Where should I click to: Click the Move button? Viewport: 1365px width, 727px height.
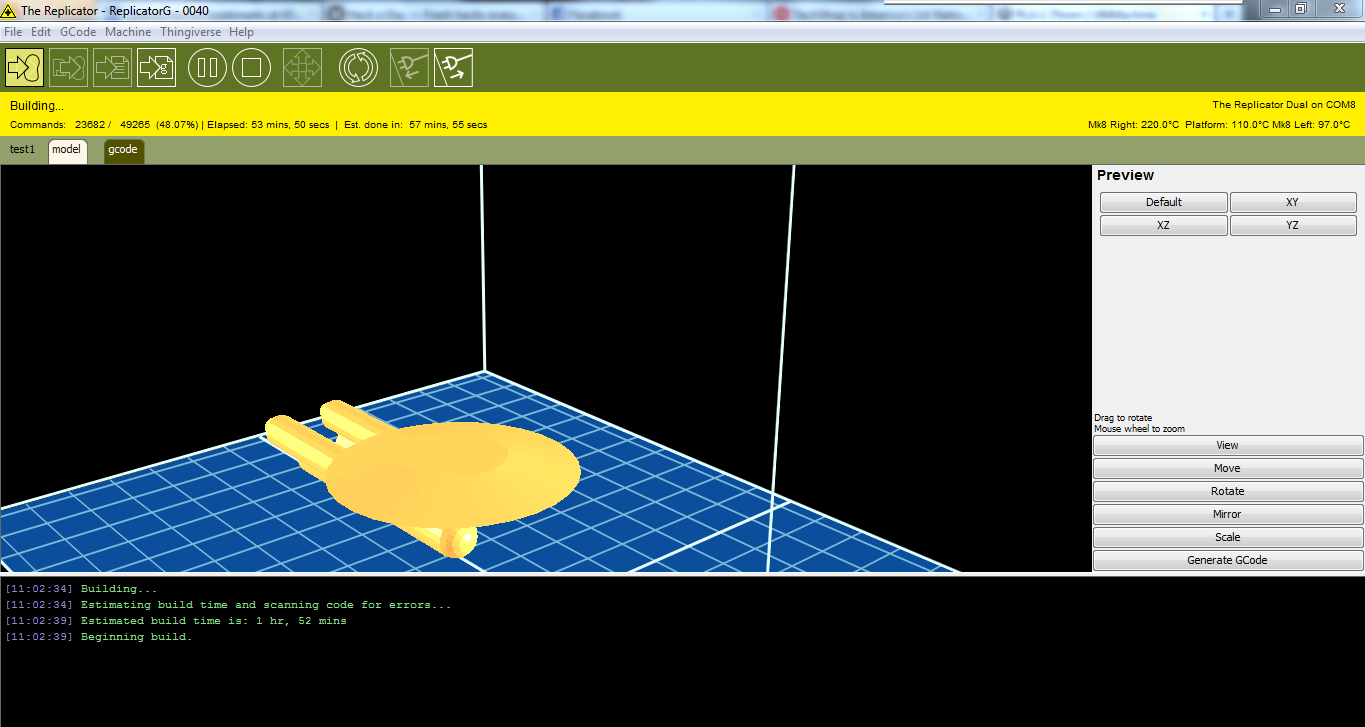point(1228,469)
